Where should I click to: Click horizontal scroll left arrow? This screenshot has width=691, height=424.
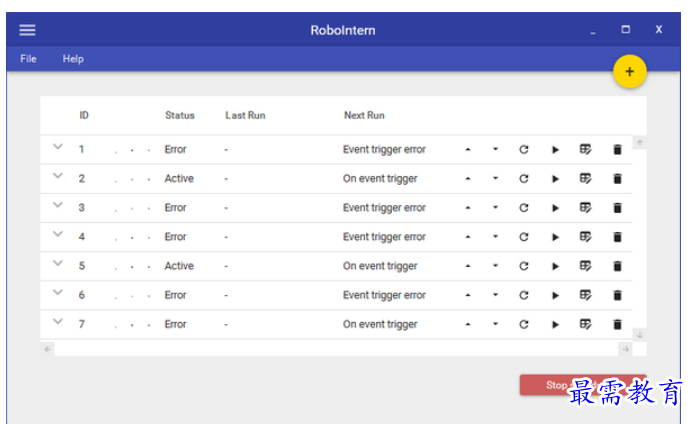[48, 349]
